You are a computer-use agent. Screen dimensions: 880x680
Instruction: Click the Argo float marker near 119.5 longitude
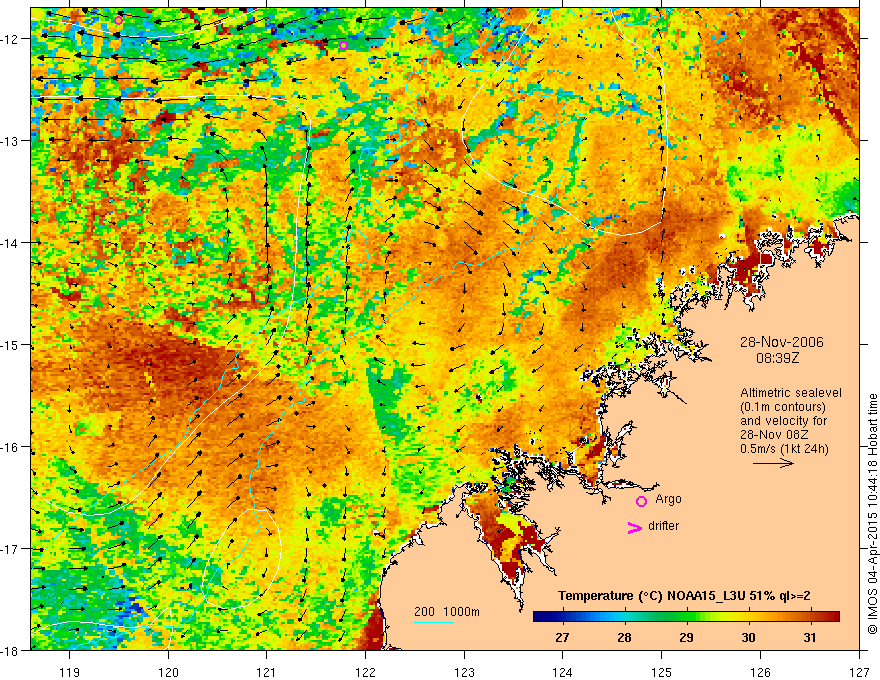coord(118,21)
